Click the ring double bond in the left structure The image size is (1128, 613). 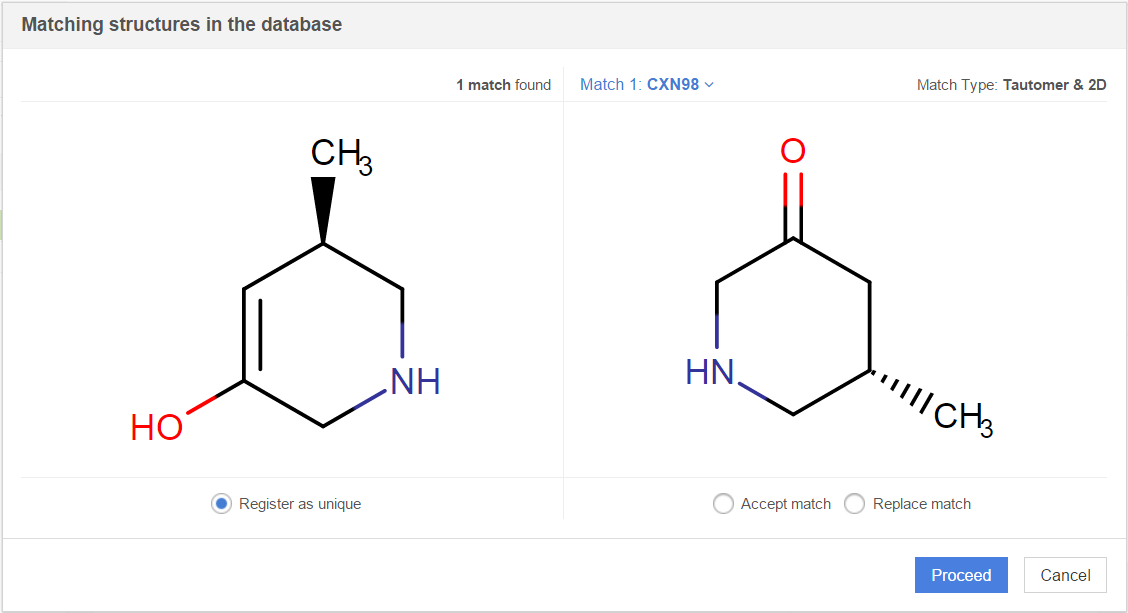[252, 335]
